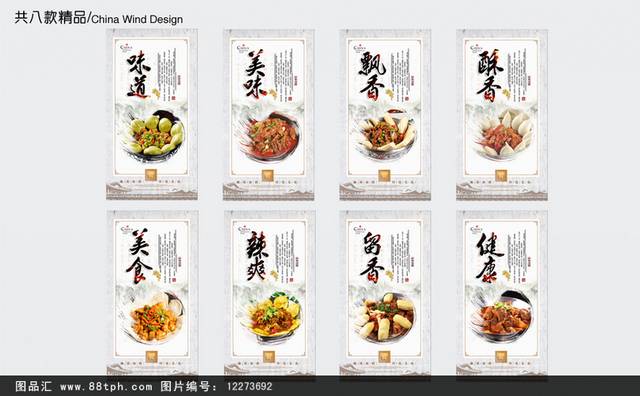Screen dimensions: 640x396
Task: Click the gold seal icon on the 酥香 poster
Action: point(501,175)
